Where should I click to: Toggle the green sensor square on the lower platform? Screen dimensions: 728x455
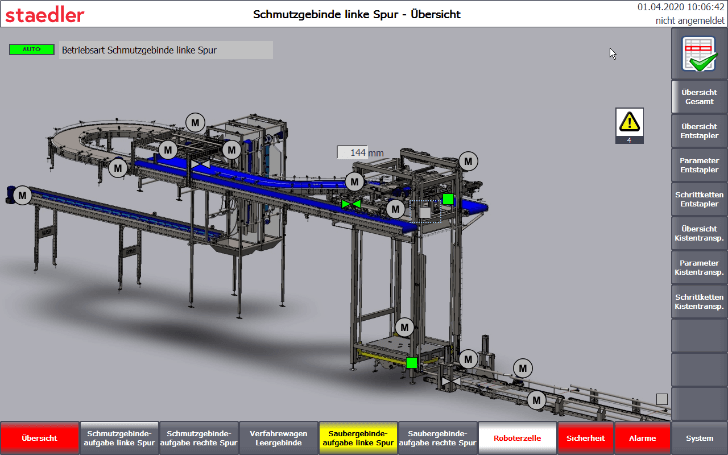pos(411,362)
